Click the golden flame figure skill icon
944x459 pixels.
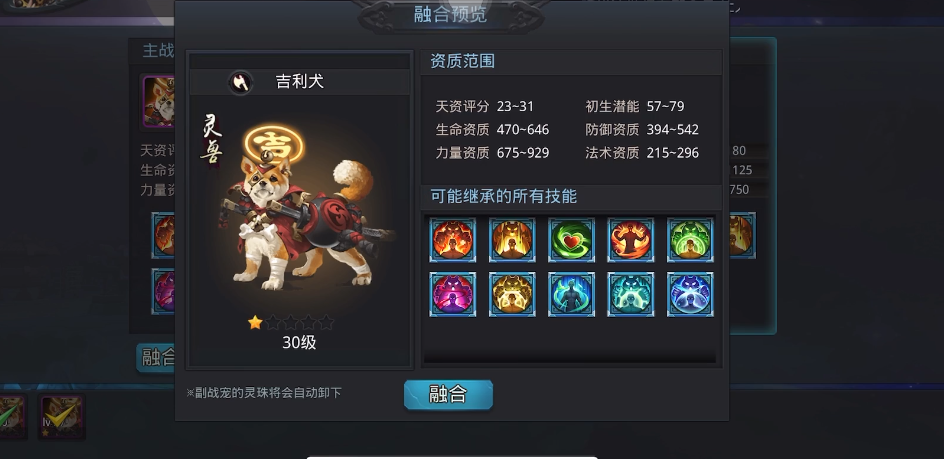click(x=512, y=240)
